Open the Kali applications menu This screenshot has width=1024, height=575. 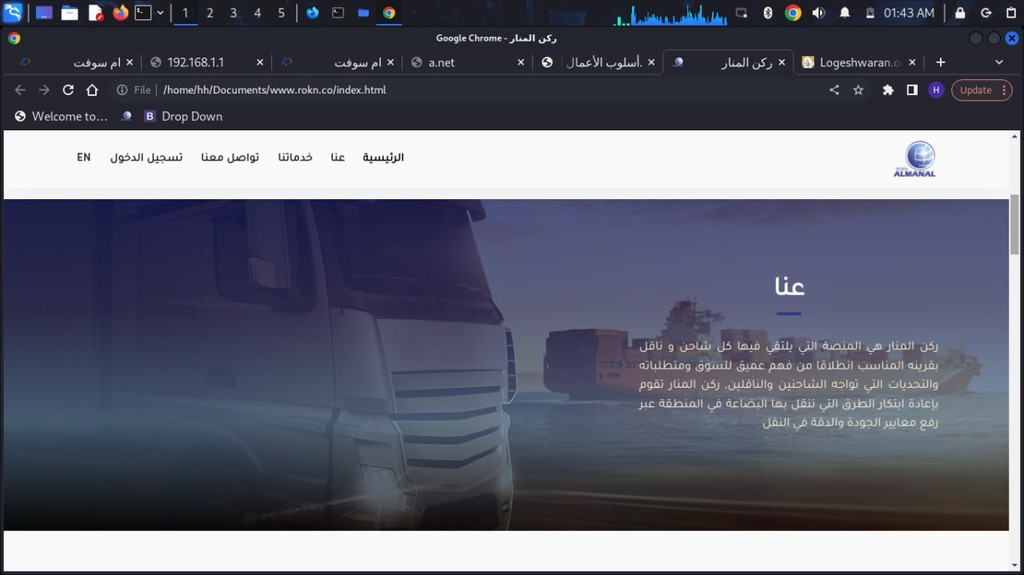click(13, 12)
